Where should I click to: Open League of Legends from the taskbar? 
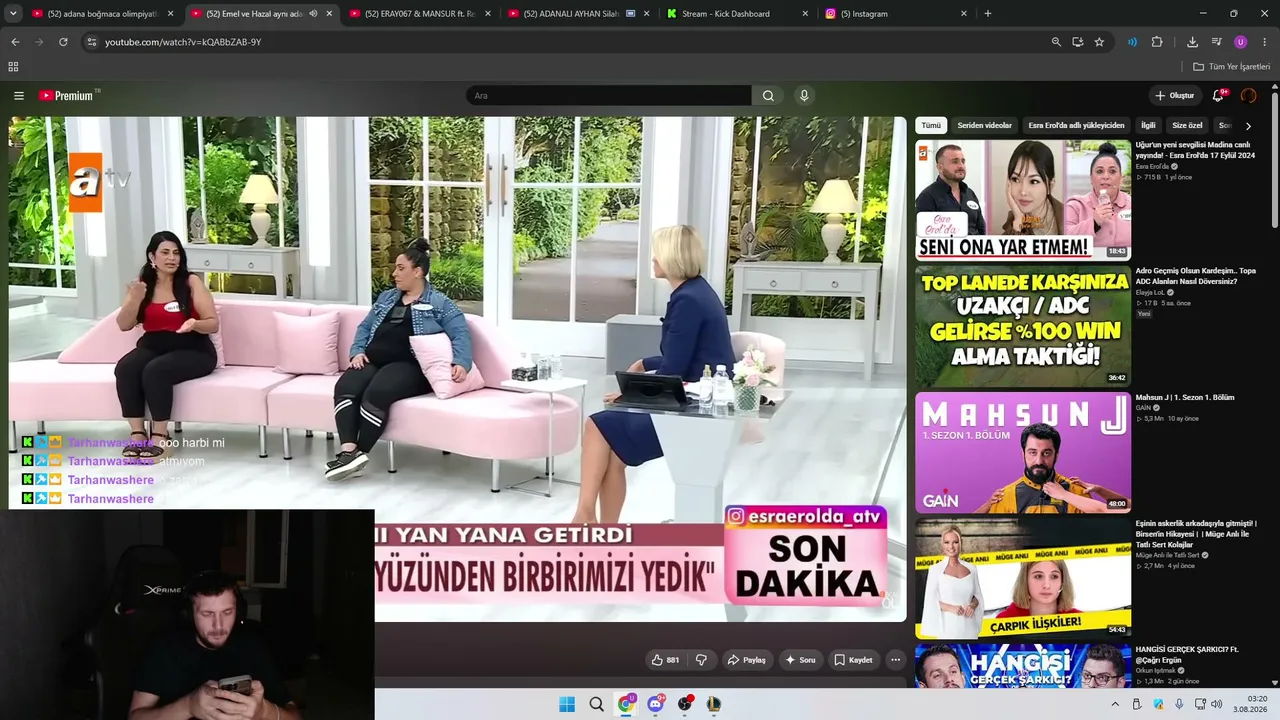714,704
